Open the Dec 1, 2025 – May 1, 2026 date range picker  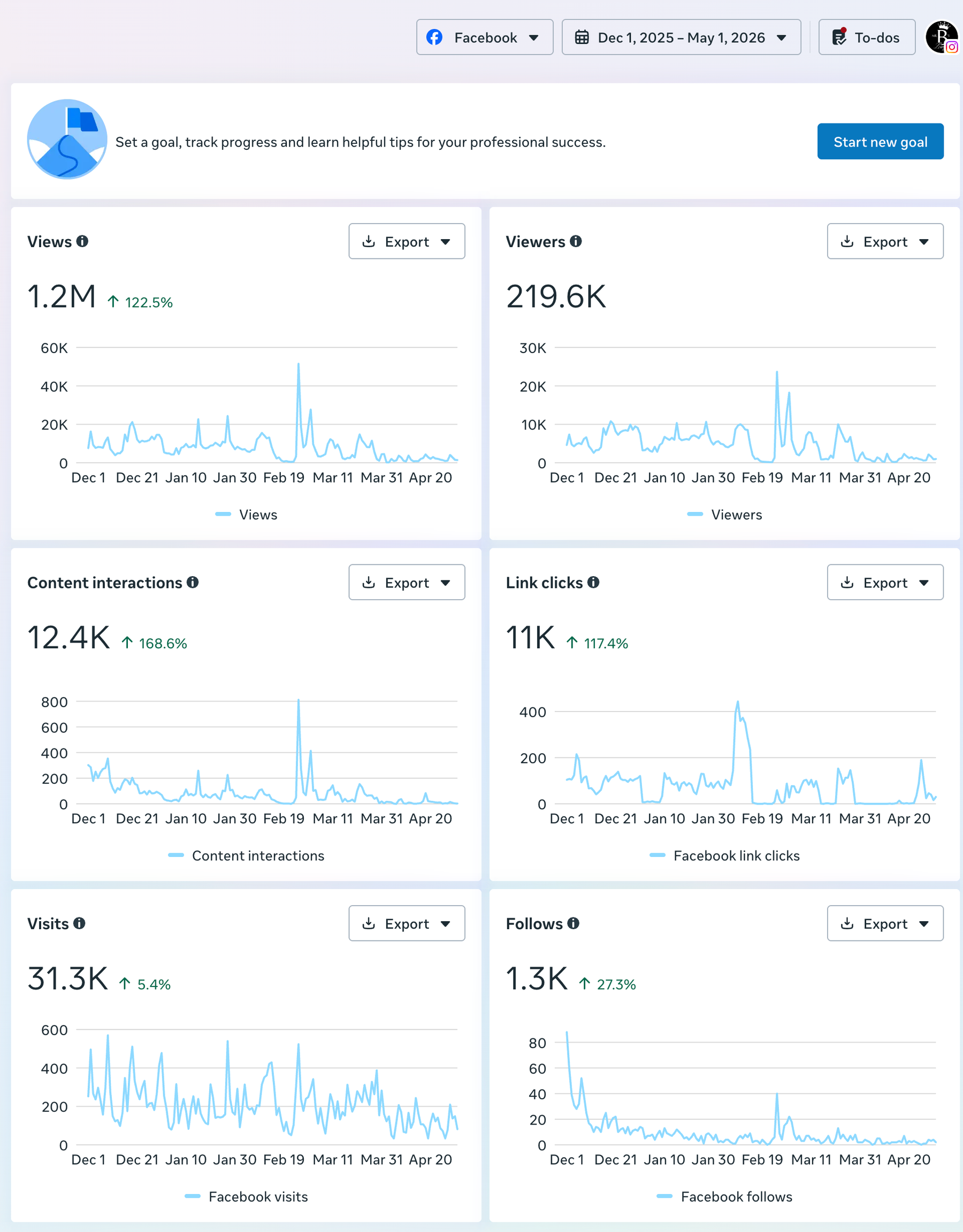click(x=681, y=37)
